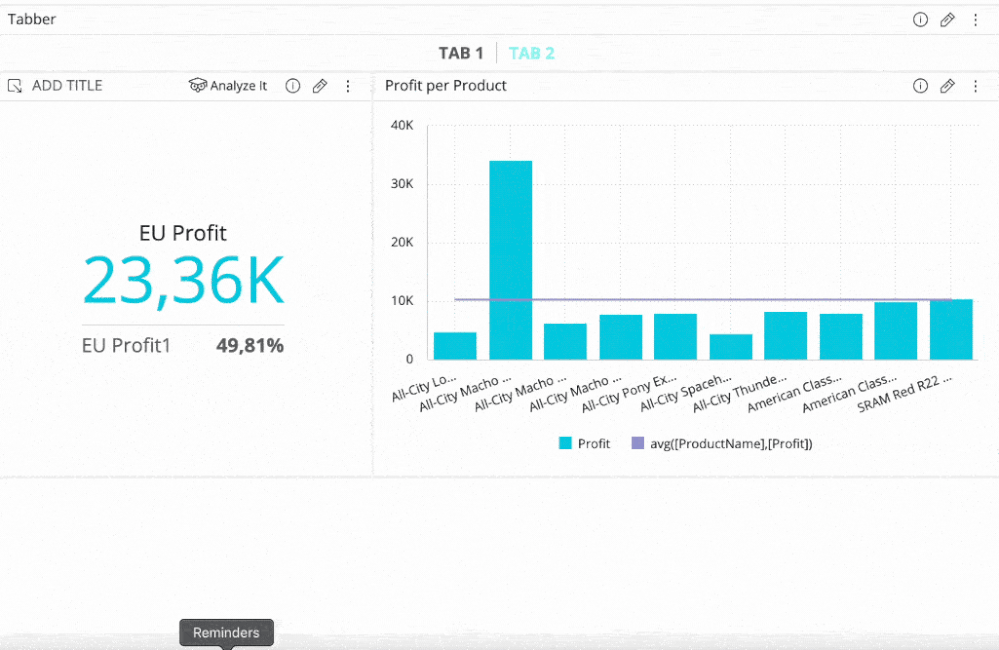
Task: Click the Tabber widget info icon
Action: 920,20
